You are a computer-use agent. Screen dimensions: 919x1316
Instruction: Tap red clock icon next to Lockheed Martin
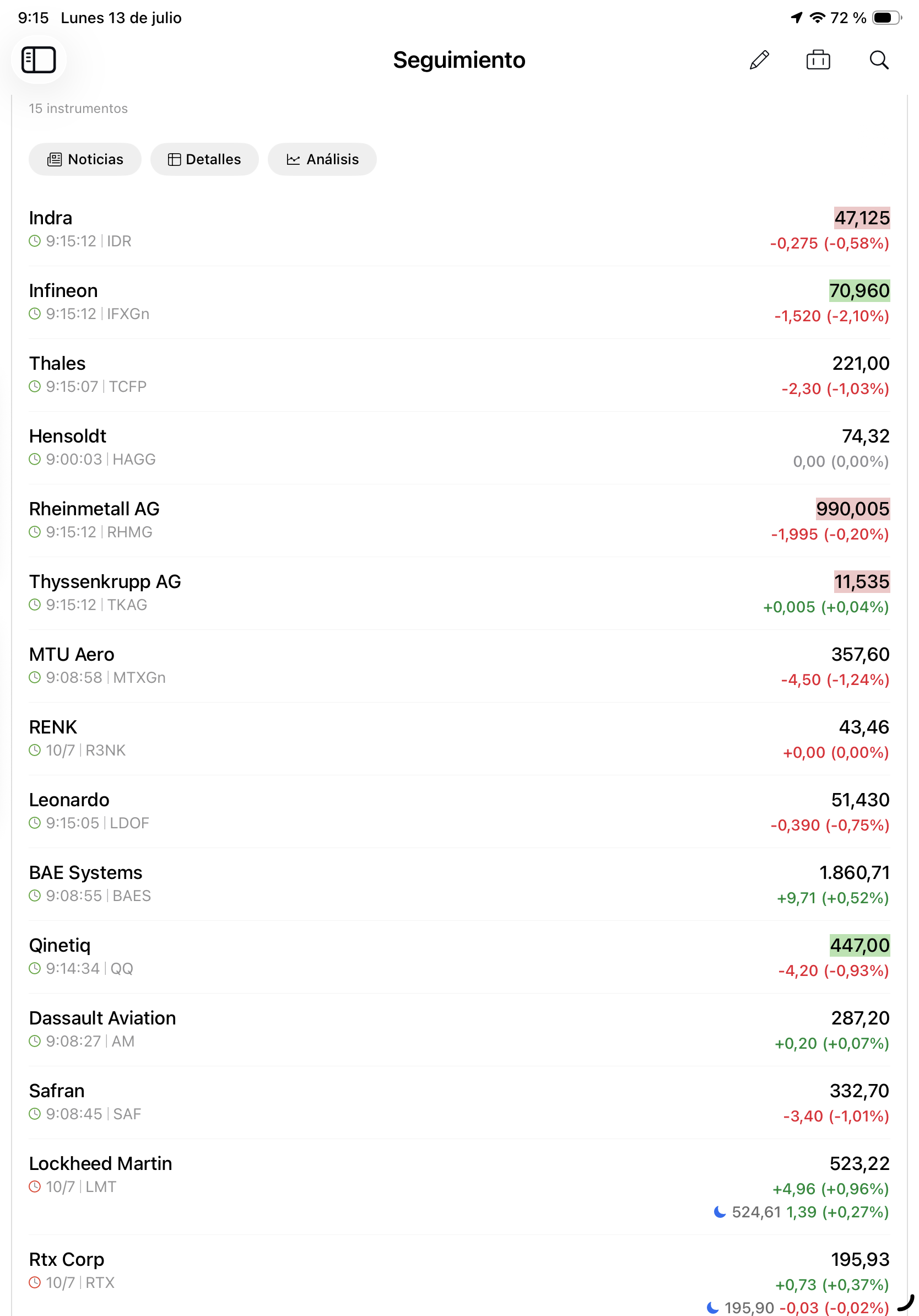click(x=35, y=1186)
